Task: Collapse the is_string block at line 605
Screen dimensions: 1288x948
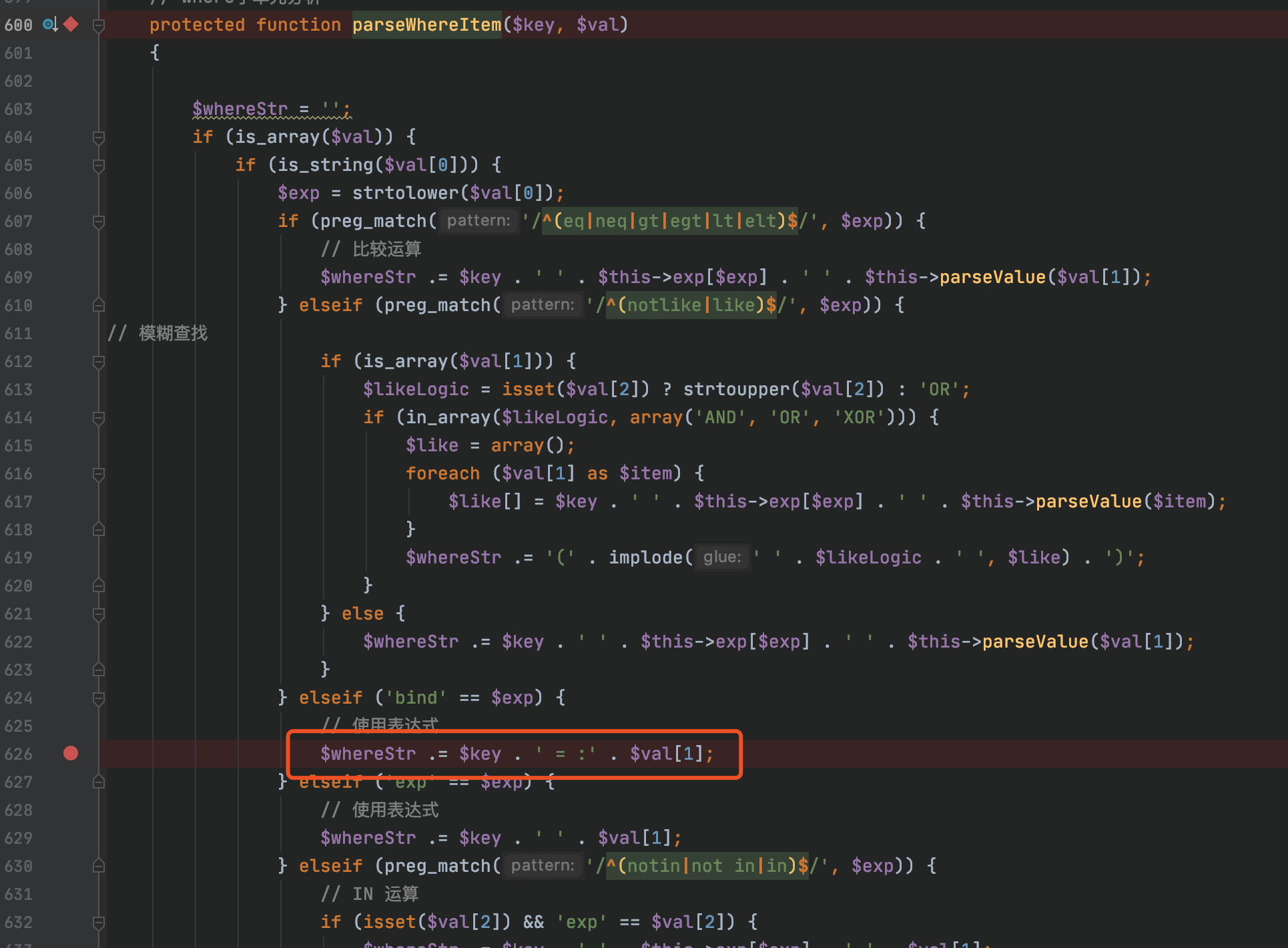Action: (x=99, y=166)
